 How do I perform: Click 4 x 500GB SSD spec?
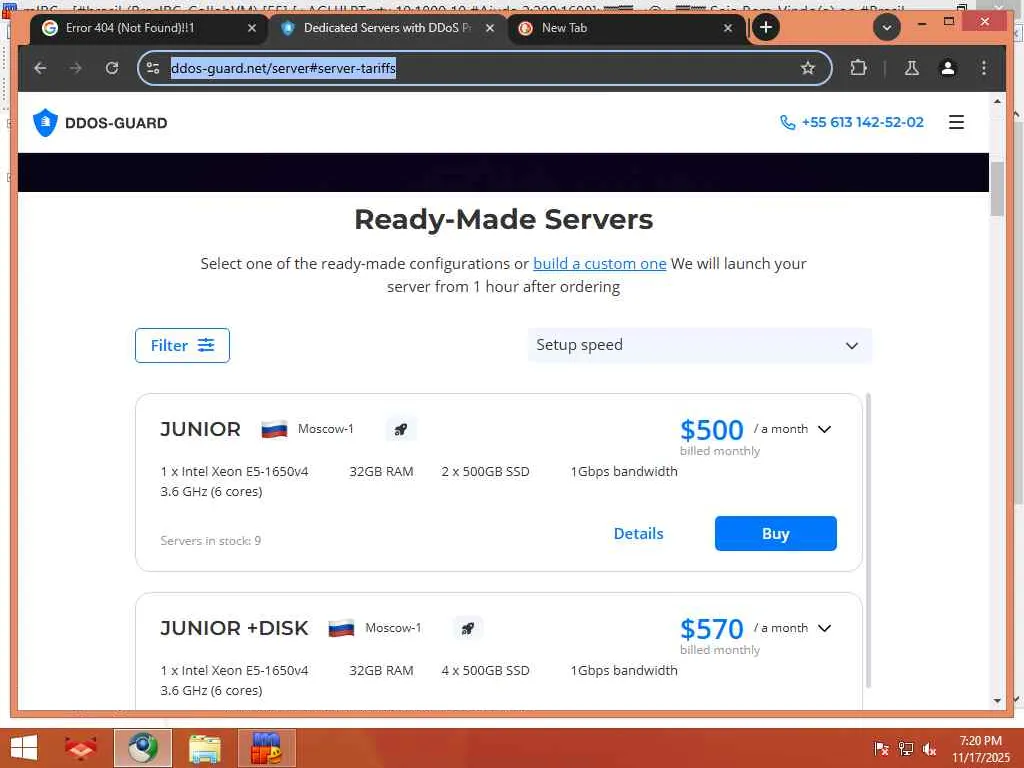(x=485, y=671)
